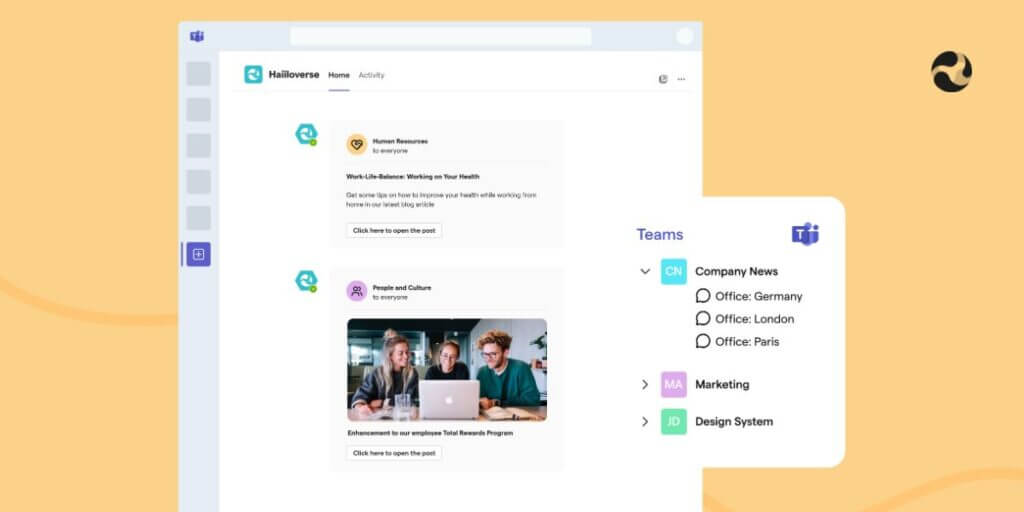
Task: Click the Teams logo in the window's top-left corner
Action: point(197,36)
